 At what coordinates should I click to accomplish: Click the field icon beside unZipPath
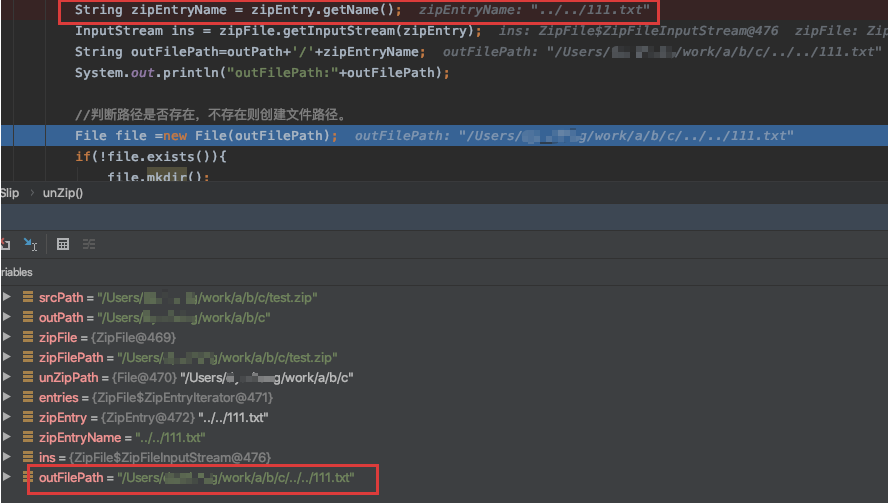point(28,377)
